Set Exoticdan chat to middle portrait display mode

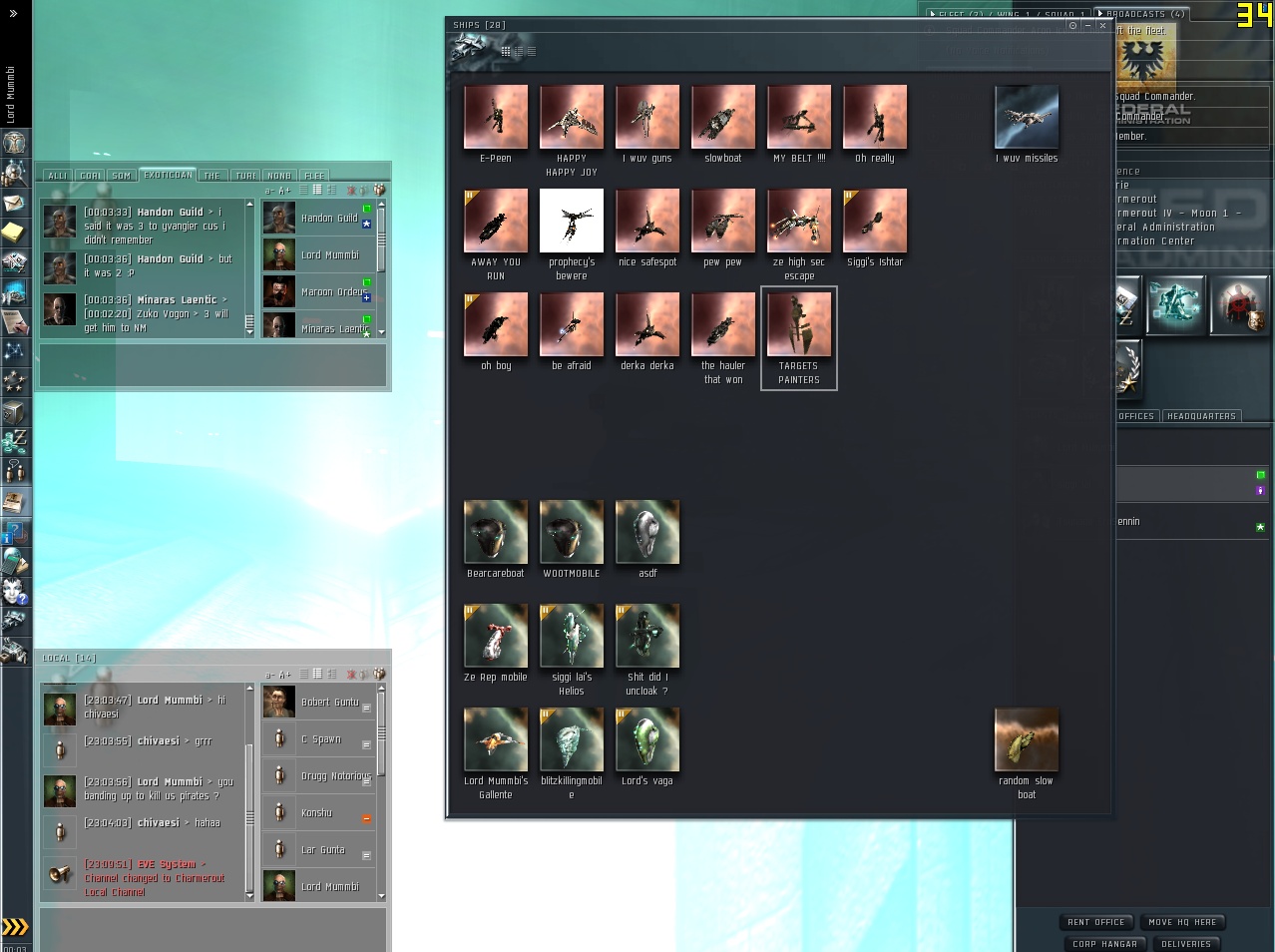click(317, 190)
